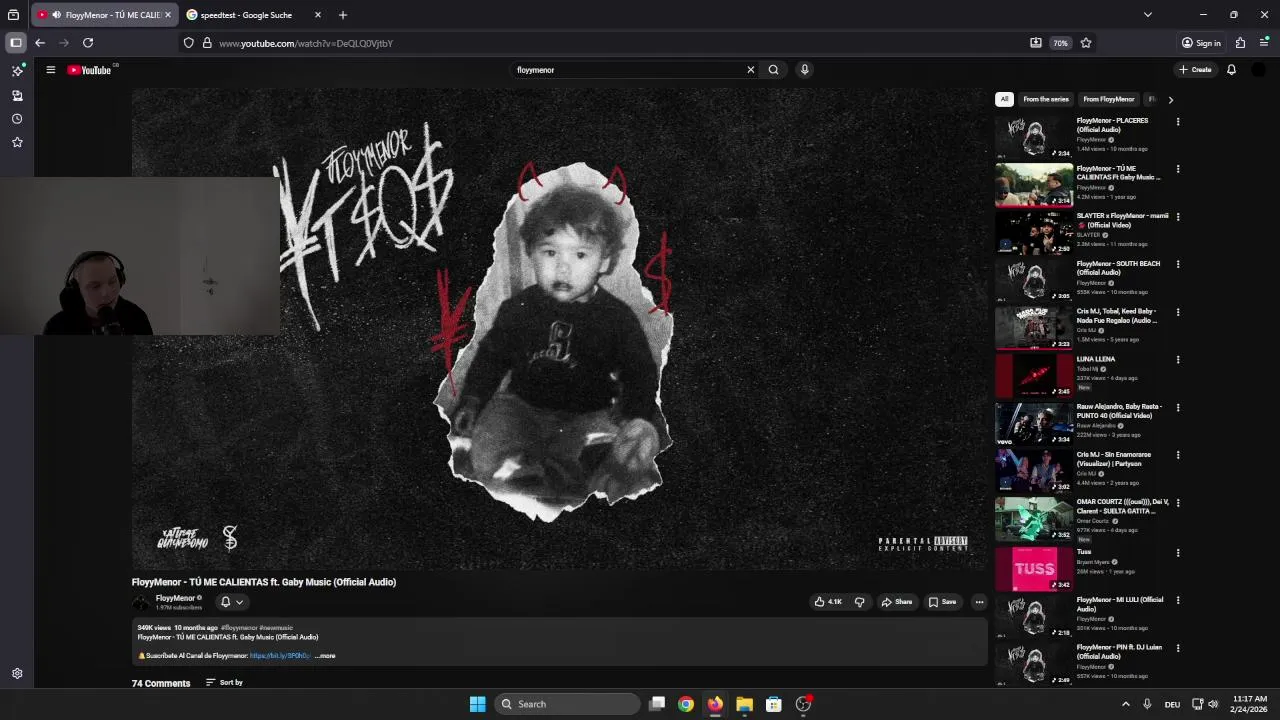Open a new browser tab
1280x720 pixels.
[x=343, y=15]
